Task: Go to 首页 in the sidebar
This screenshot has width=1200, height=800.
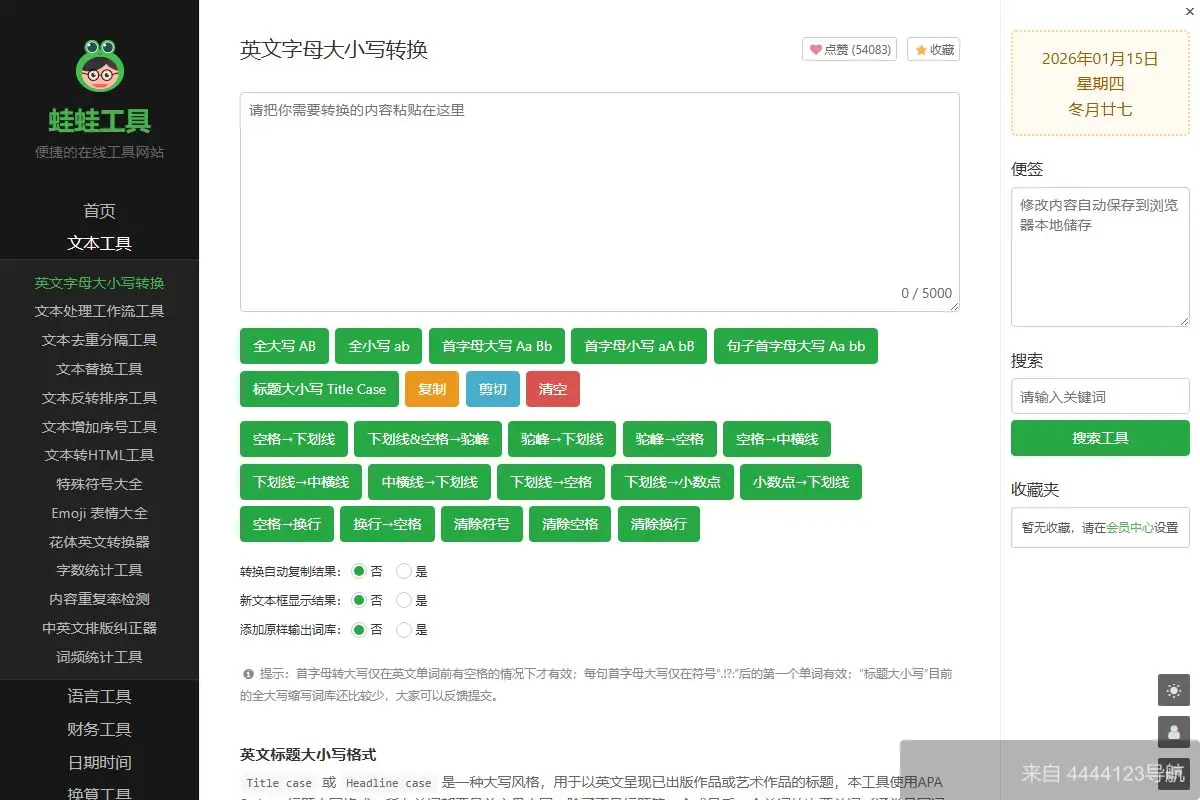Action: coord(99,210)
